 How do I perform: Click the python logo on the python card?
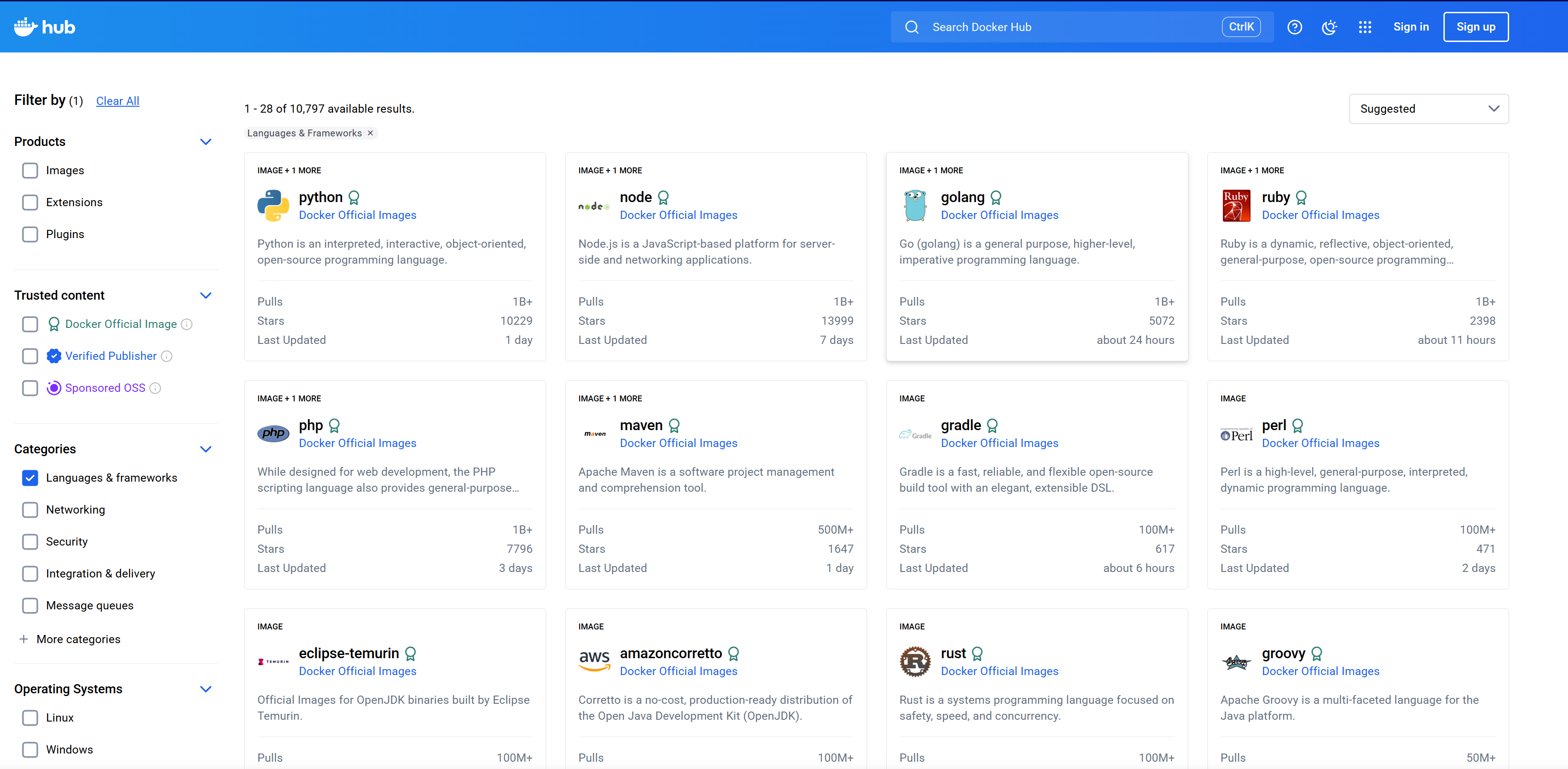273,206
